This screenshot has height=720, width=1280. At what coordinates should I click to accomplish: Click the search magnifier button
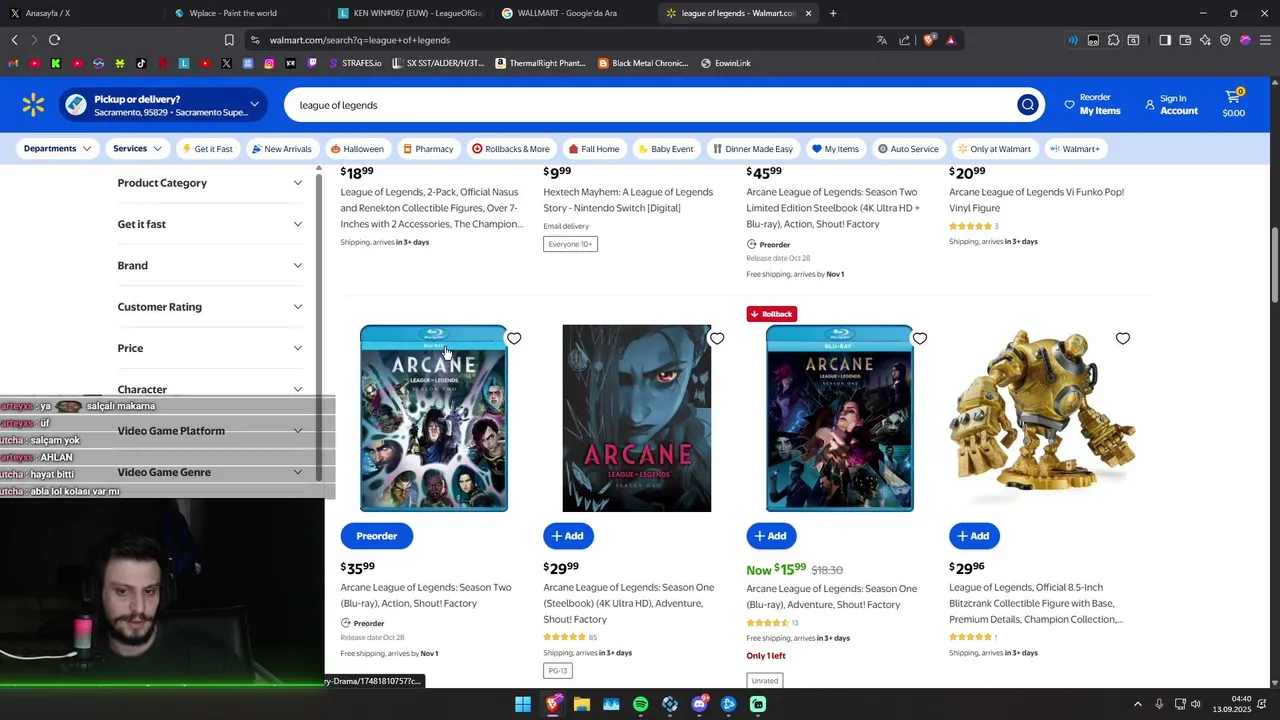(1027, 105)
